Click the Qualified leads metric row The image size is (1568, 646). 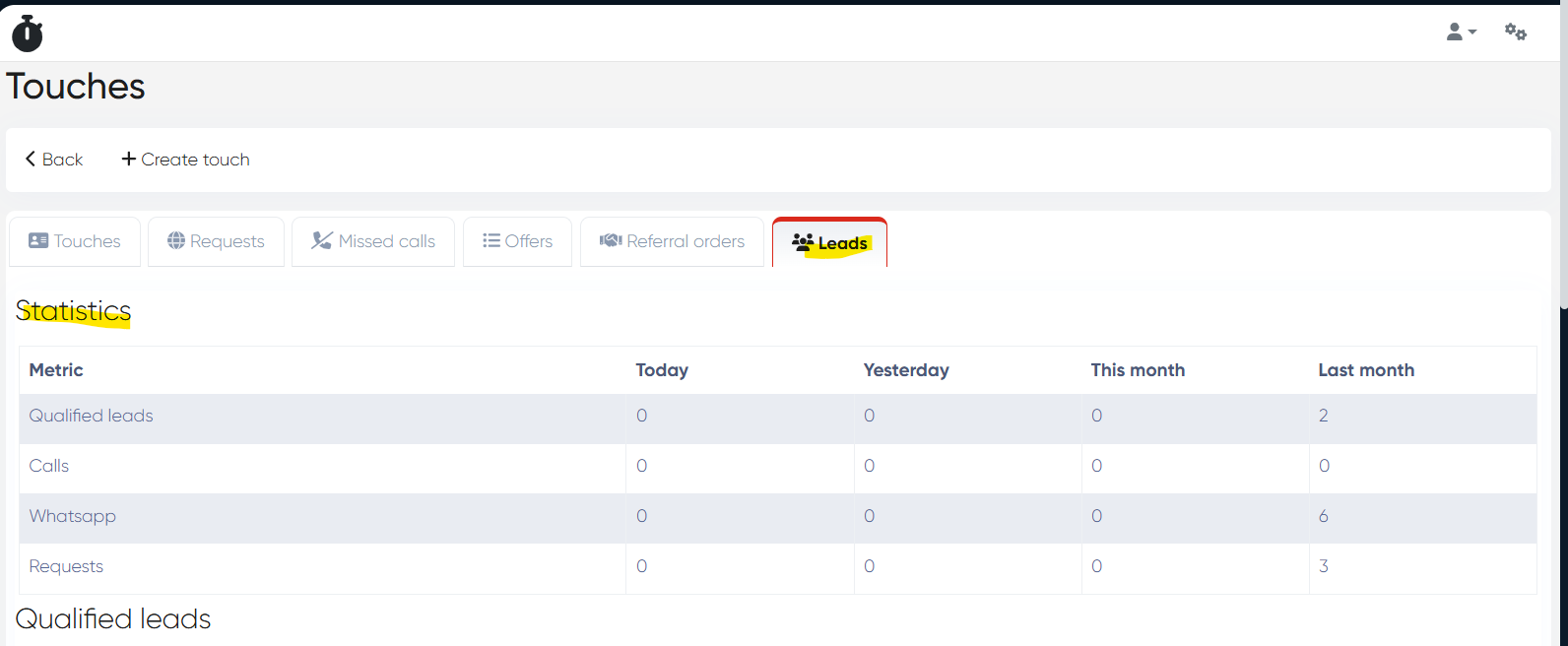(92, 416)
